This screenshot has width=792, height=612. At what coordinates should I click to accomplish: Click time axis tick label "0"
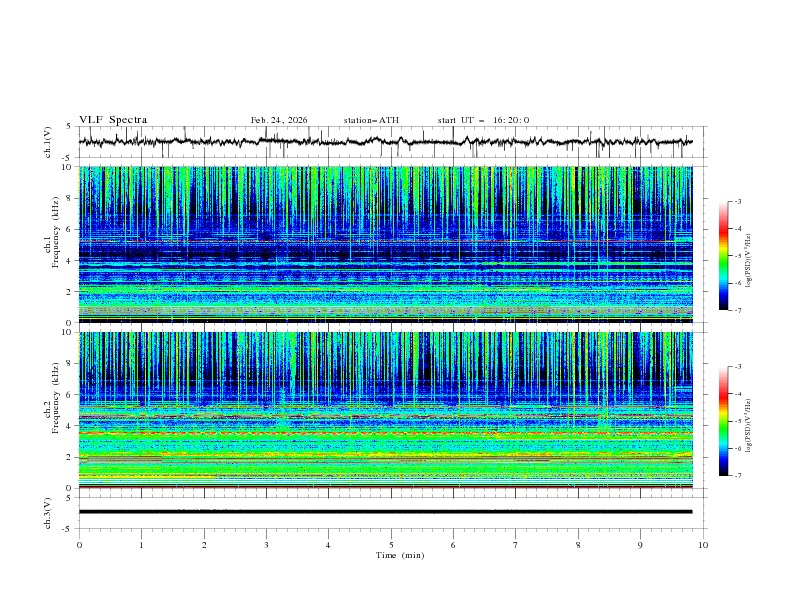point(79,545)
